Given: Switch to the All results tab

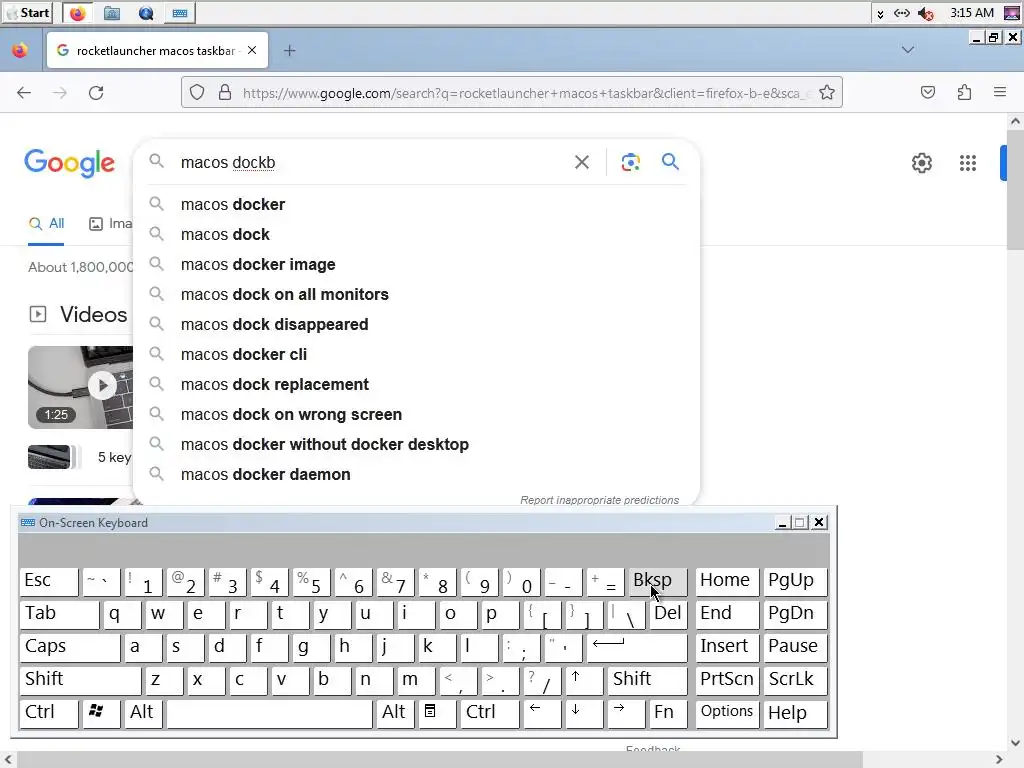Looking at the screenshot, I should pyautogui.click(x=46, y=223).
